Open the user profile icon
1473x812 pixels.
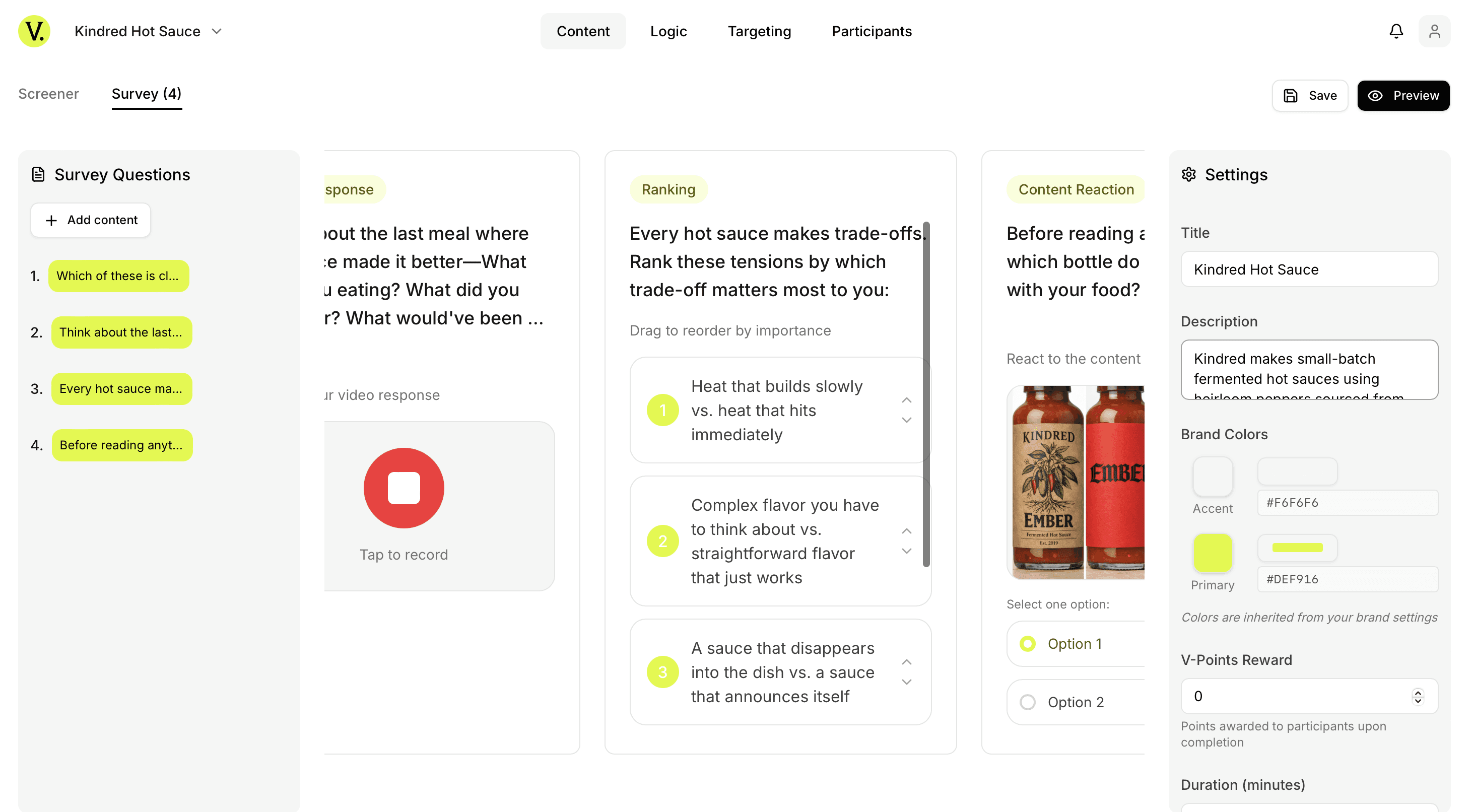click(x=1434, y=31)
